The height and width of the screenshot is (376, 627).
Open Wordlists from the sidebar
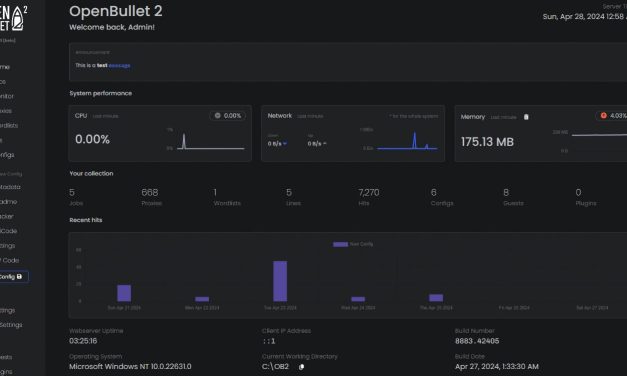tap(9, 125)
